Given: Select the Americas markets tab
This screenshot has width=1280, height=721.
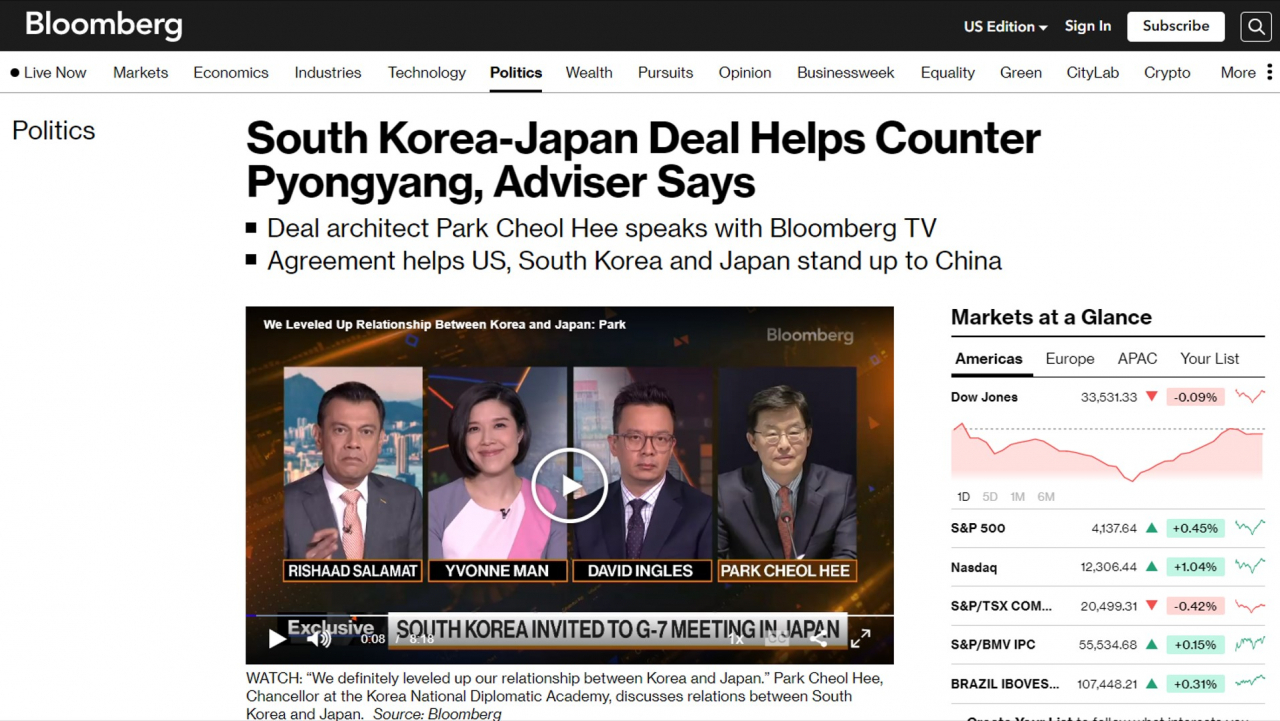Looking at the screenshot, I should click(x=989, y=359).
